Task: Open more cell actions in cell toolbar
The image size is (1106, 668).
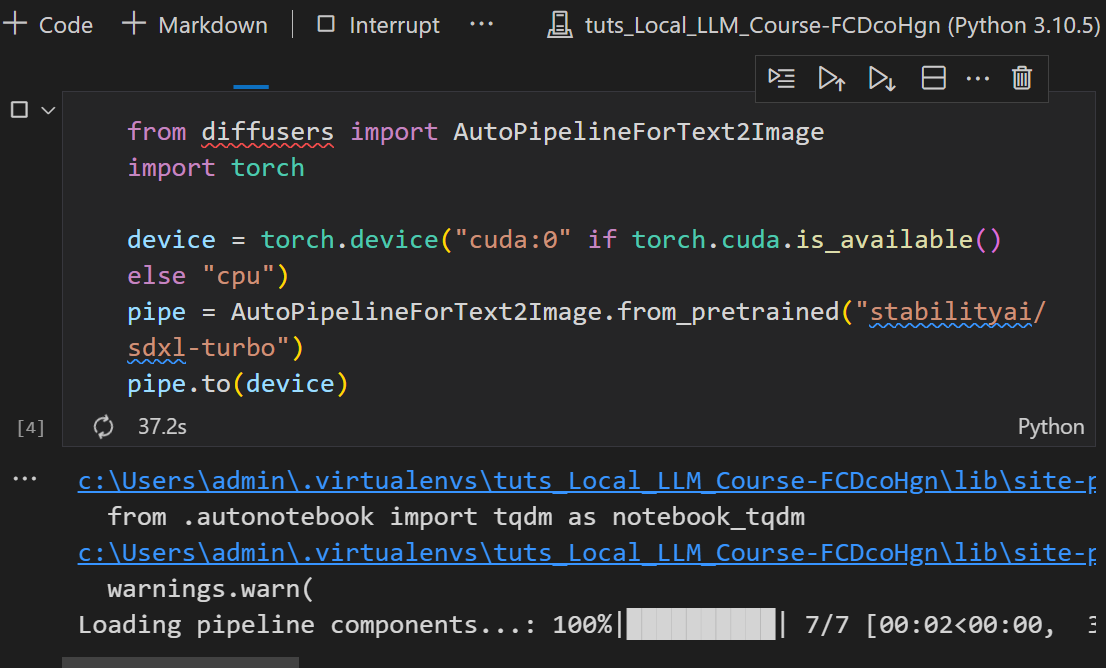Action: pyautogui.click(x=977, y=78)
